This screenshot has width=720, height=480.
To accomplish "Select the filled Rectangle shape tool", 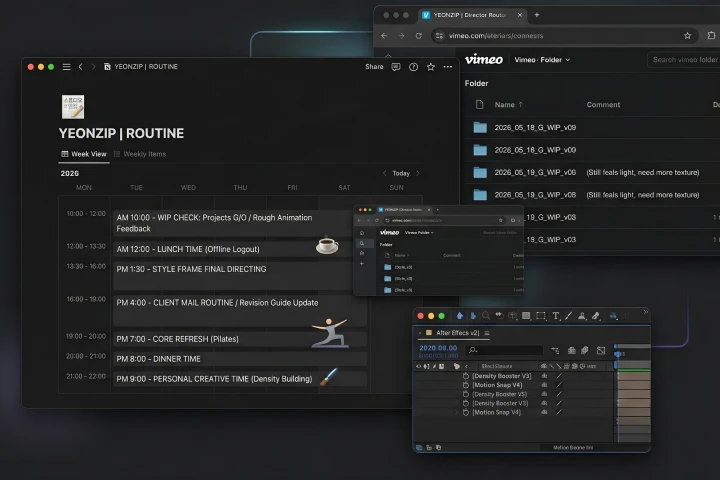I will (x=526, y=316).
